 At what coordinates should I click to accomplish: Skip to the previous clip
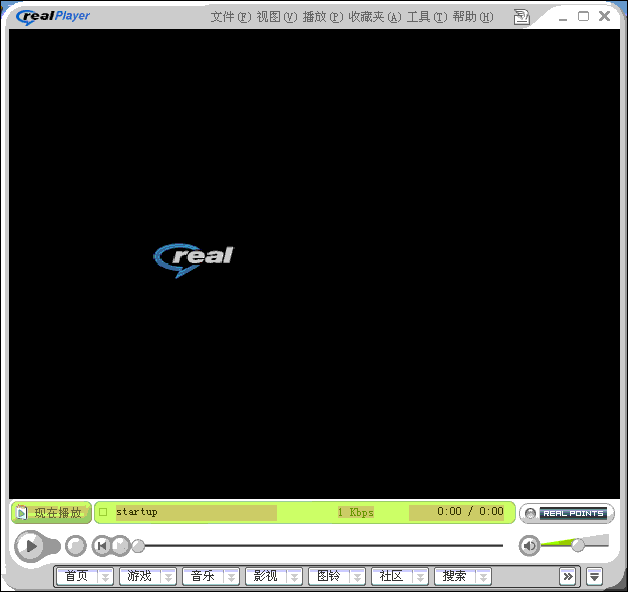(102, 546)
